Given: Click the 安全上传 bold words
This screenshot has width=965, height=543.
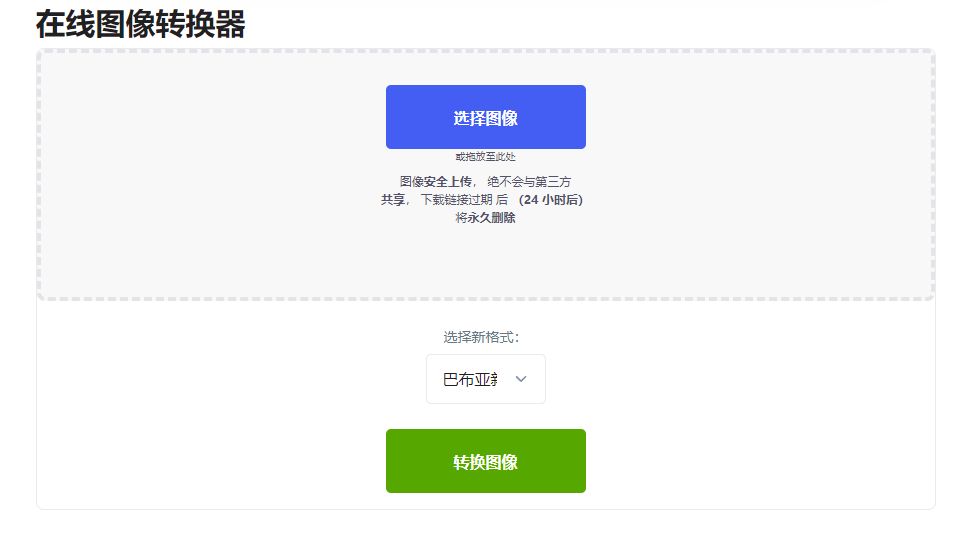Looking at the screenshot, I should click(449, 182).
